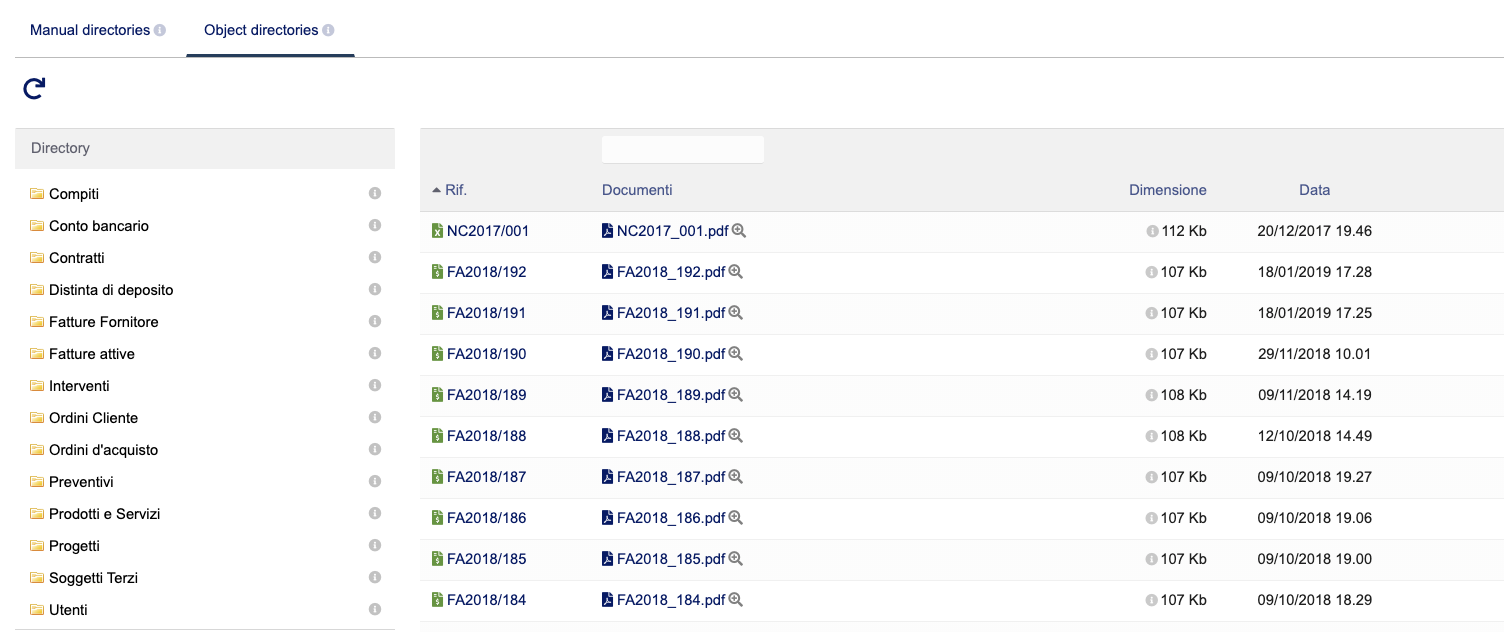Open the Ordini d'acquisto directory
The image size is (1504, 632).
pyautogui.click(x=103, y=450)
